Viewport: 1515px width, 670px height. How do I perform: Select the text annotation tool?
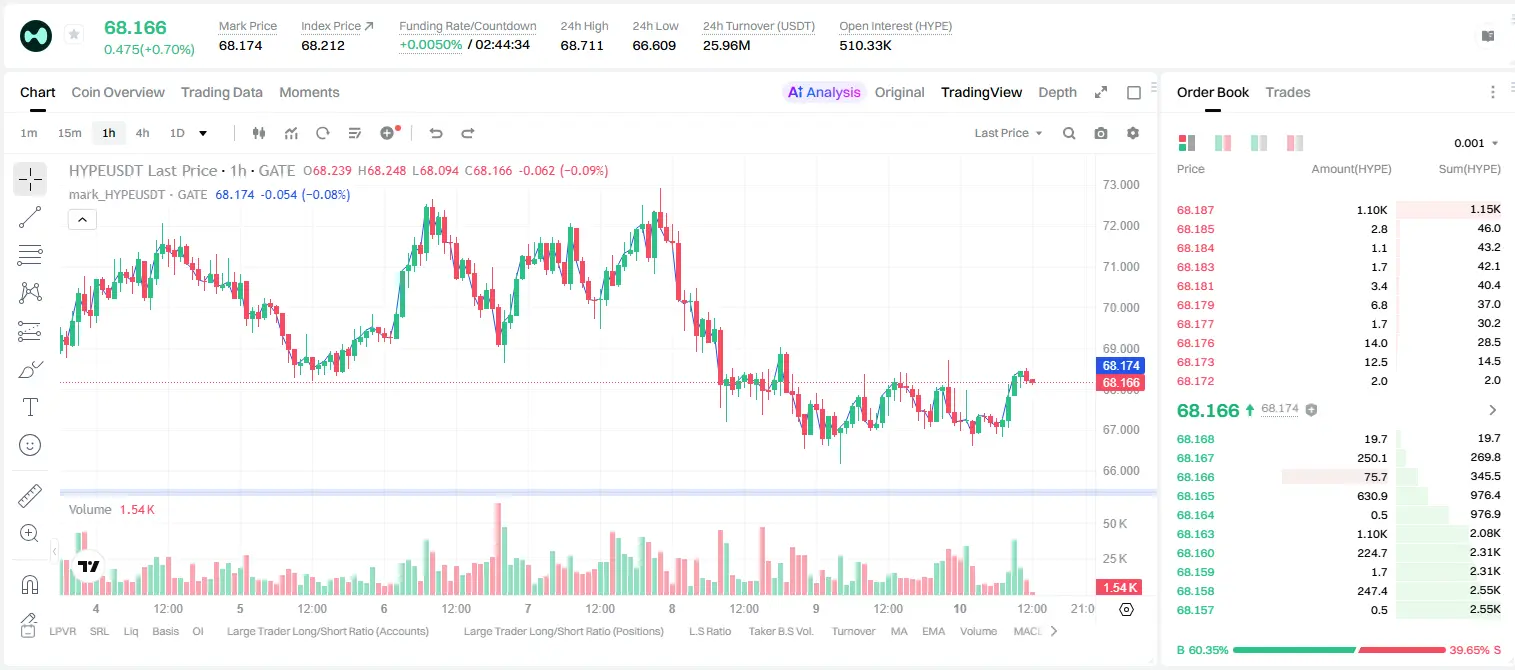(30, 407)
